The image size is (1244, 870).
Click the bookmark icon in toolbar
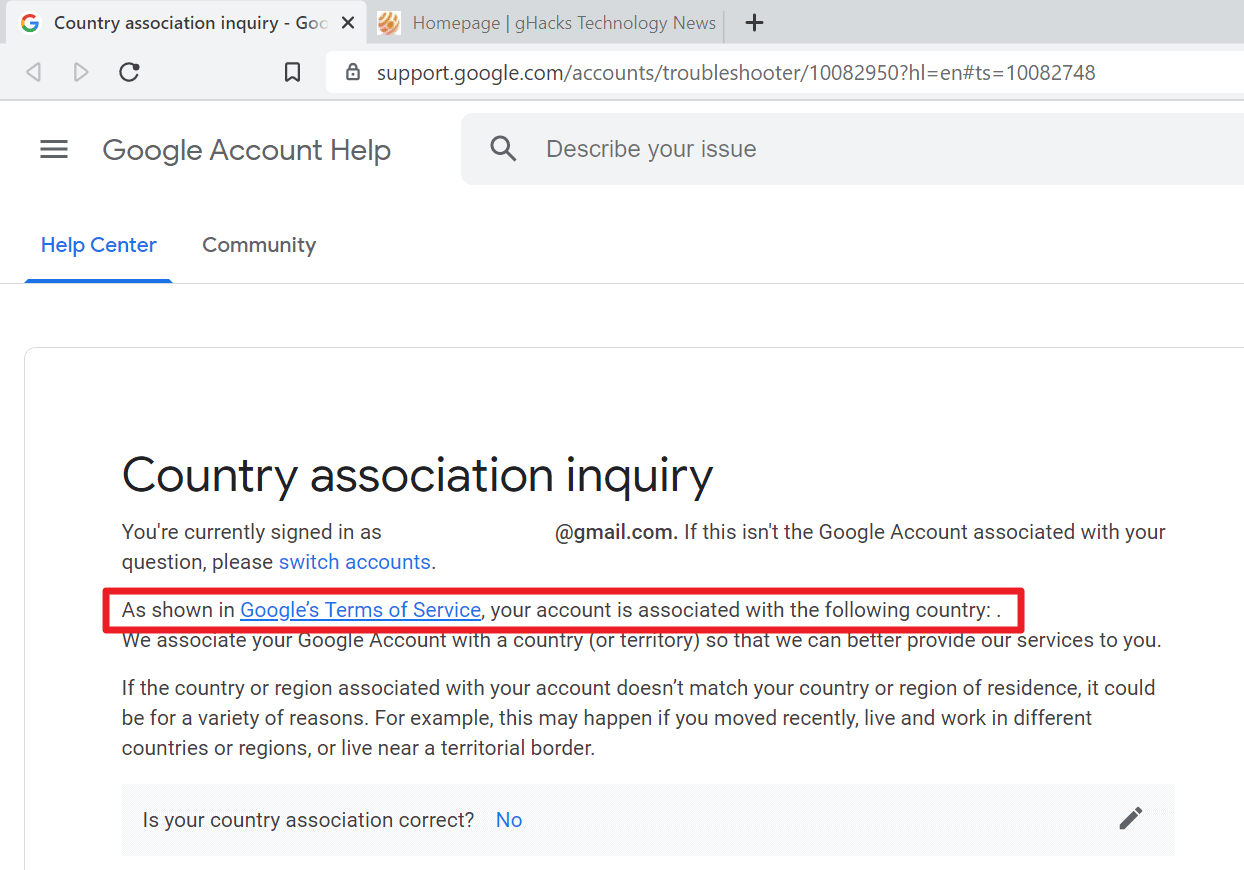[292, 71]
